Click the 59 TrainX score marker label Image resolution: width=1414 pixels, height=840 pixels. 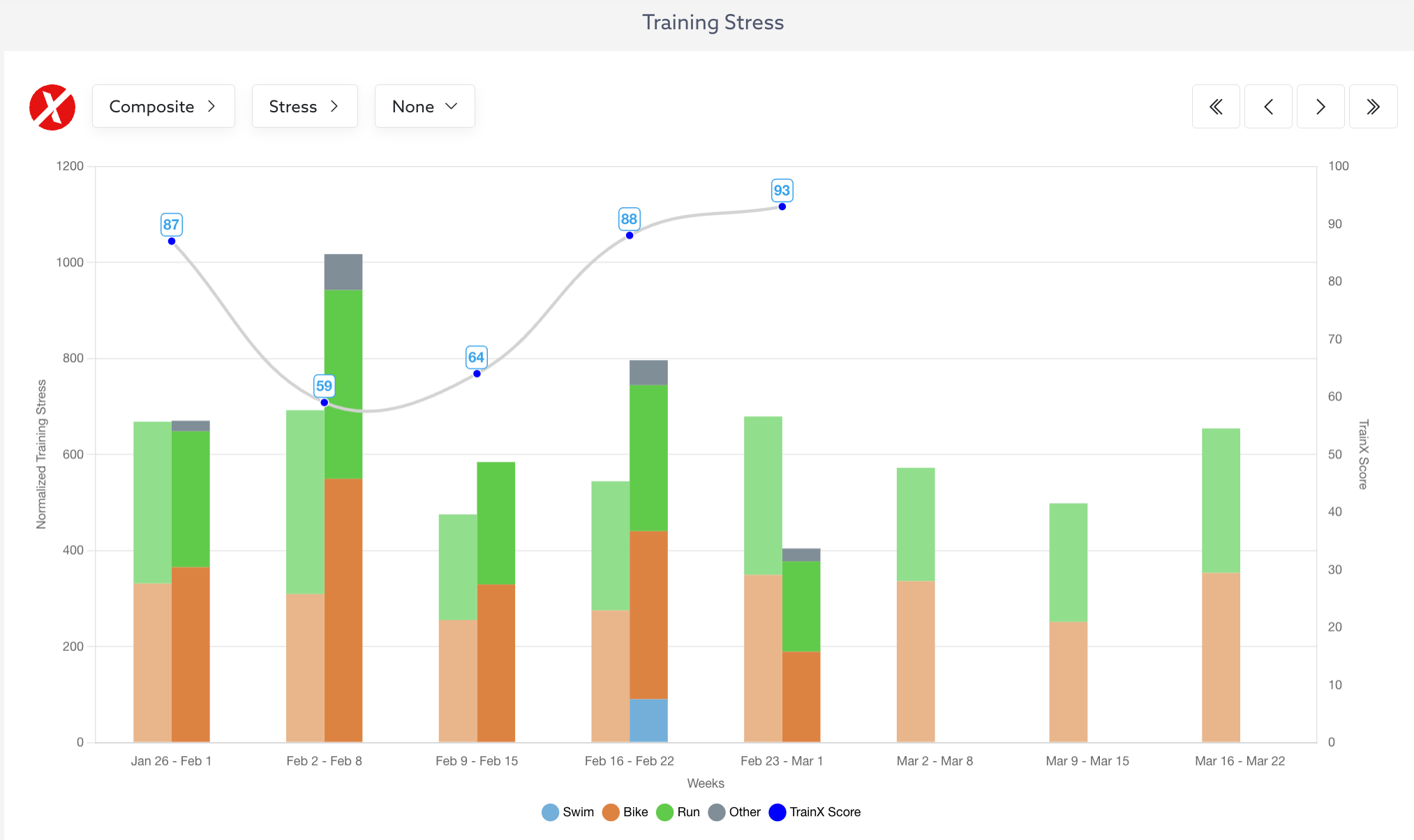coord(324,386)
